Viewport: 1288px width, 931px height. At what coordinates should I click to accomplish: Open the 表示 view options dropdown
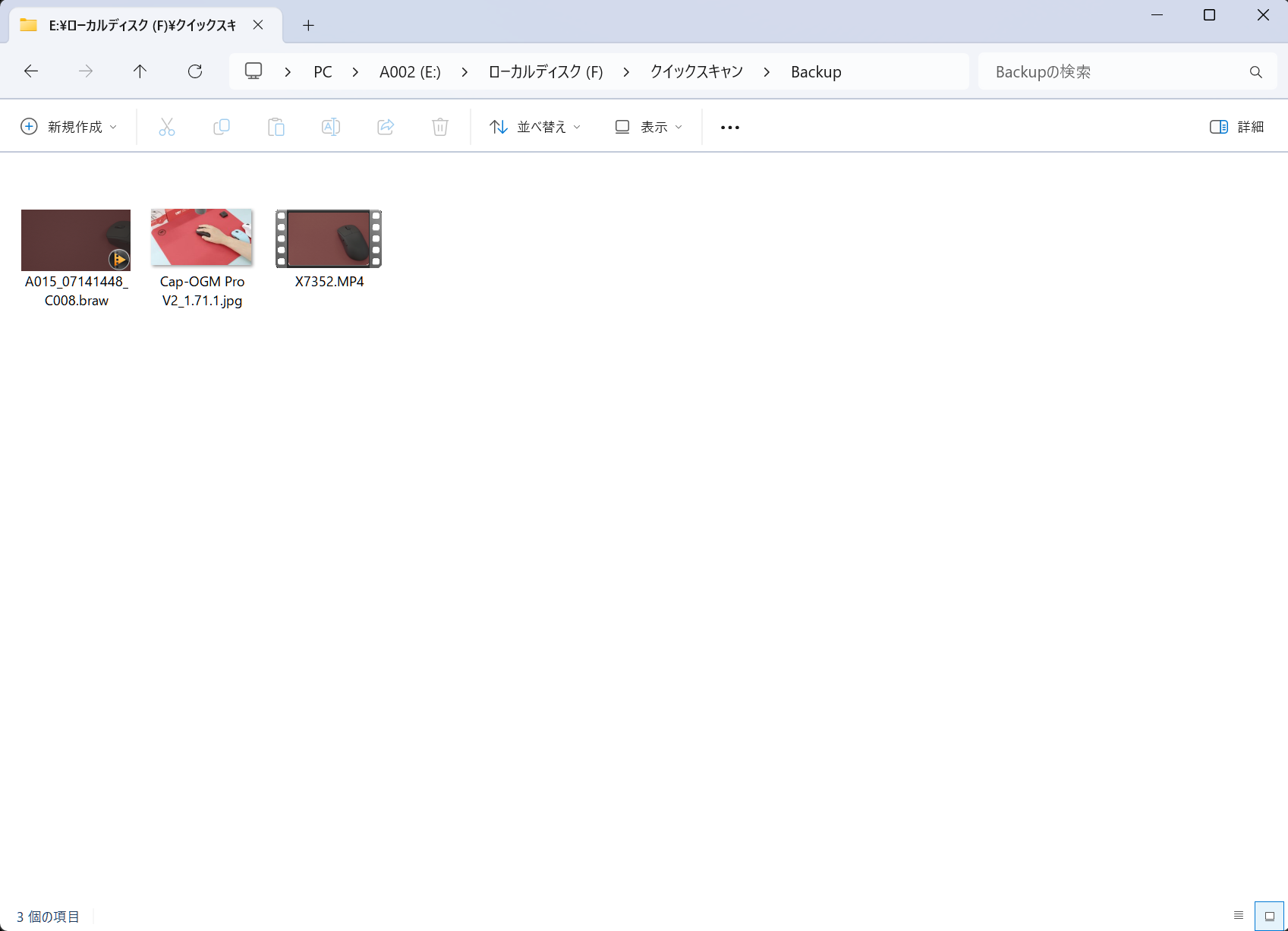click(649, 127)
